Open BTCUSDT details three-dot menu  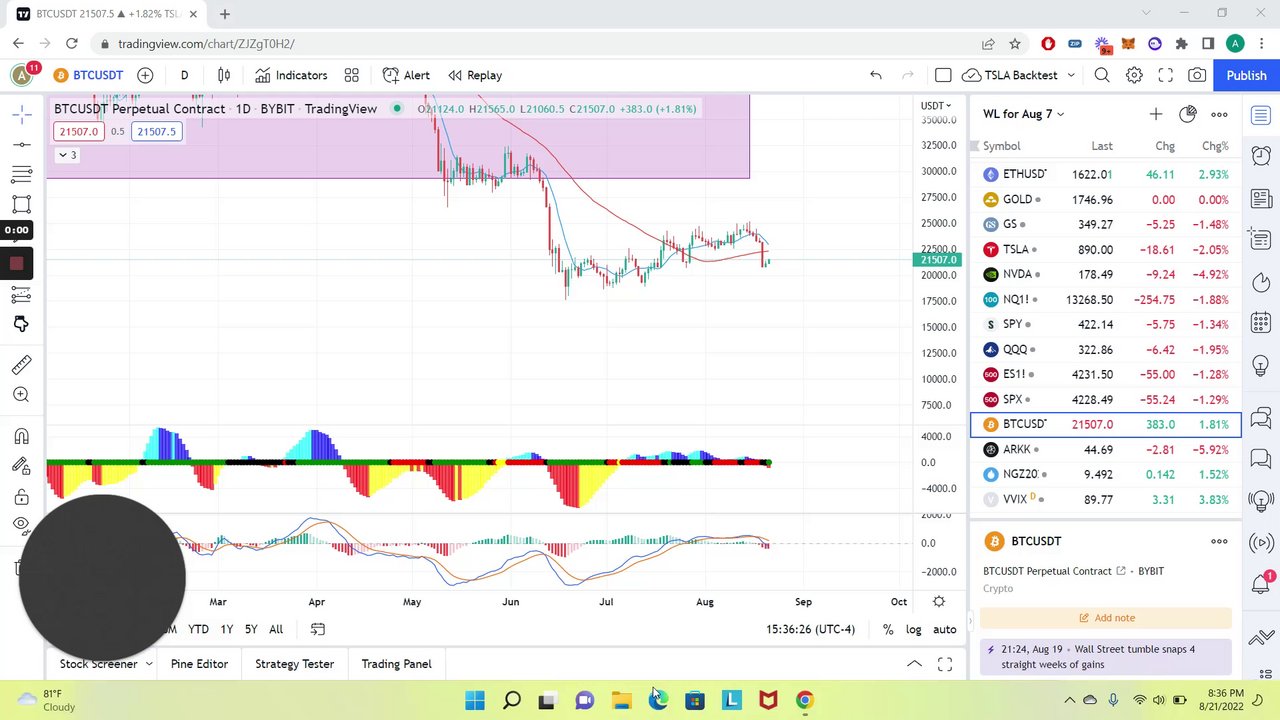1219,541
